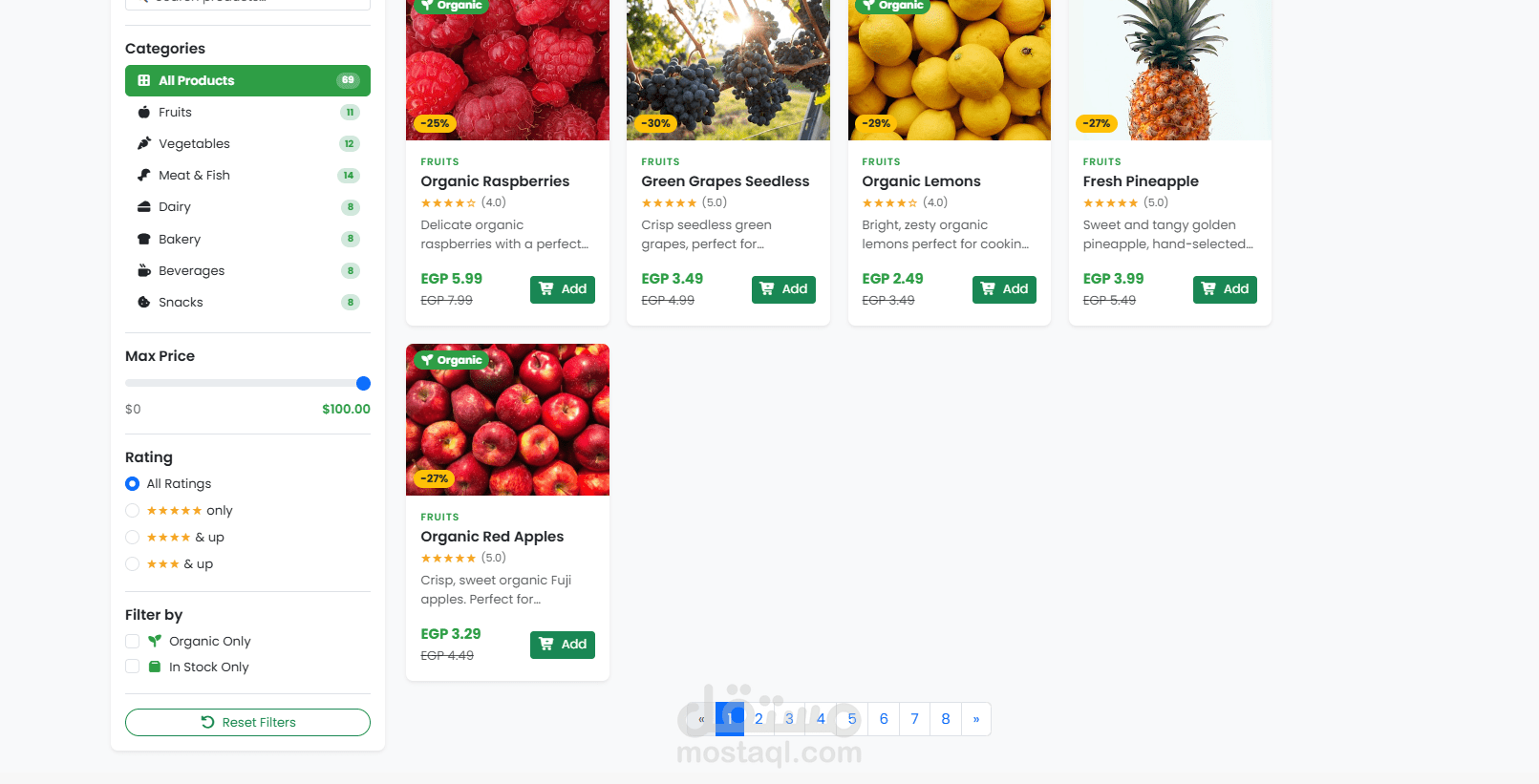Choose the four stars & up rating

point(133,538)
